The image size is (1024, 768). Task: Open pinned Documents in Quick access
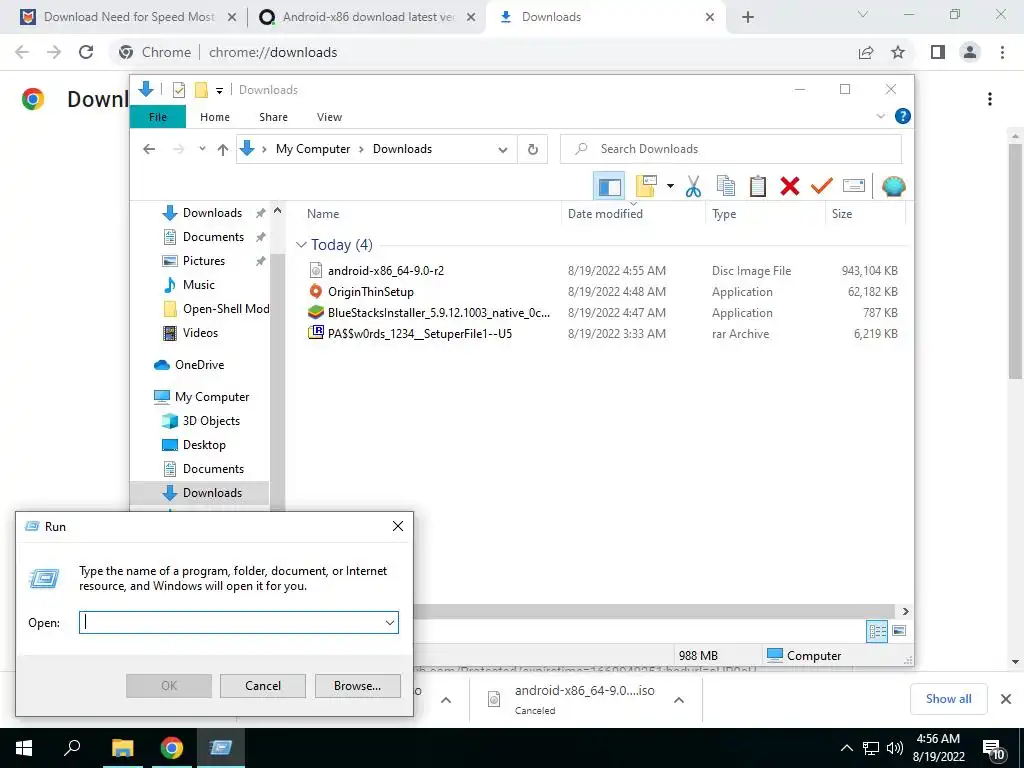point(213,237)
